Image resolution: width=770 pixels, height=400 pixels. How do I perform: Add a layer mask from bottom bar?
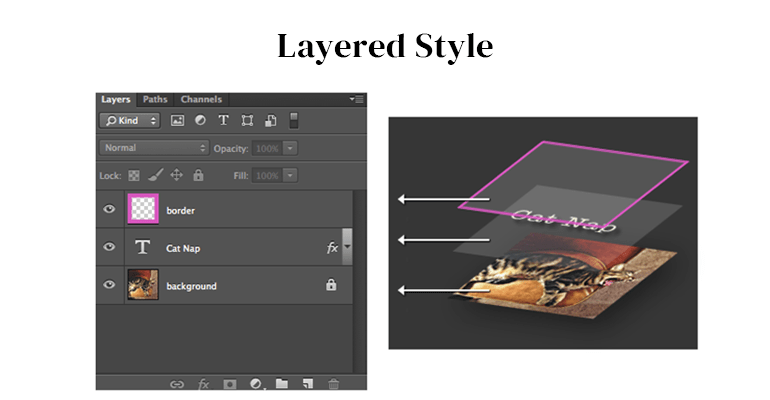(x=229, y=383)
